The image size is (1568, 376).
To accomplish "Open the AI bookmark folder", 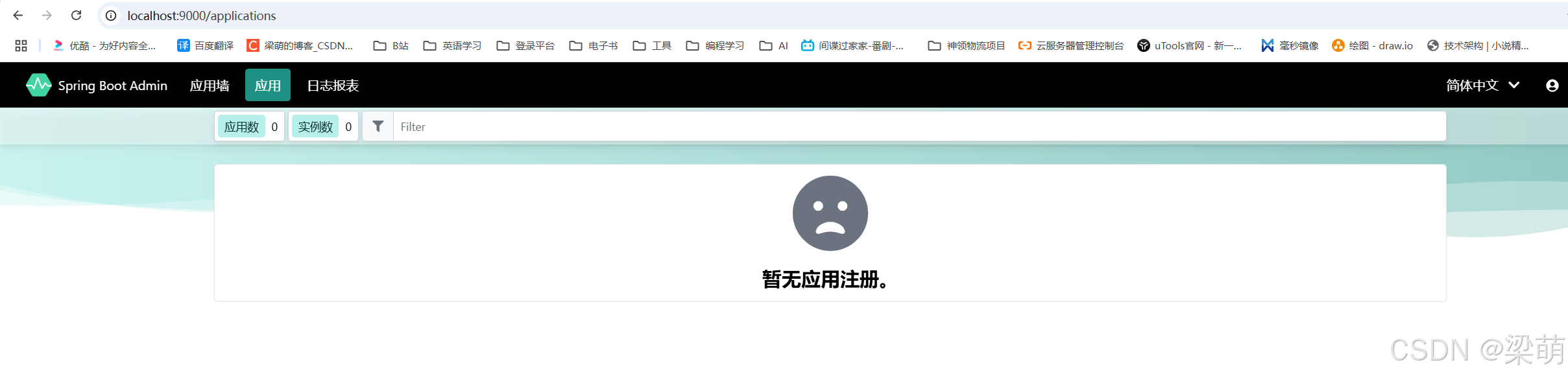I will click(773, 45).
